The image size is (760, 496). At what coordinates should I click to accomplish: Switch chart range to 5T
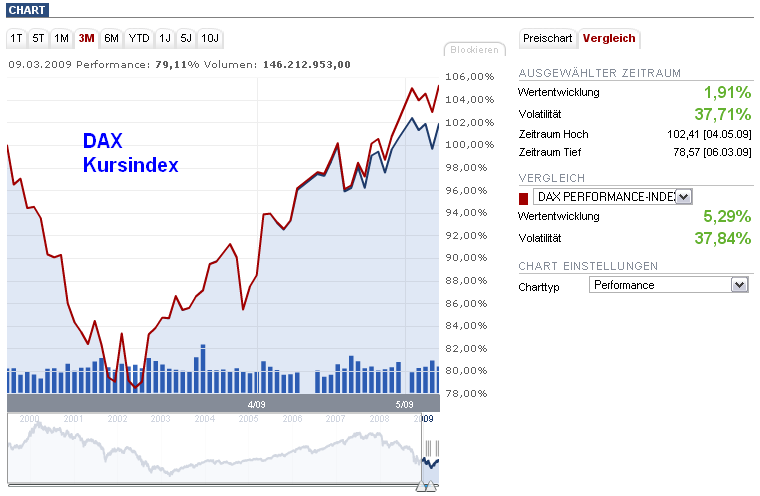tap(38, 38)
